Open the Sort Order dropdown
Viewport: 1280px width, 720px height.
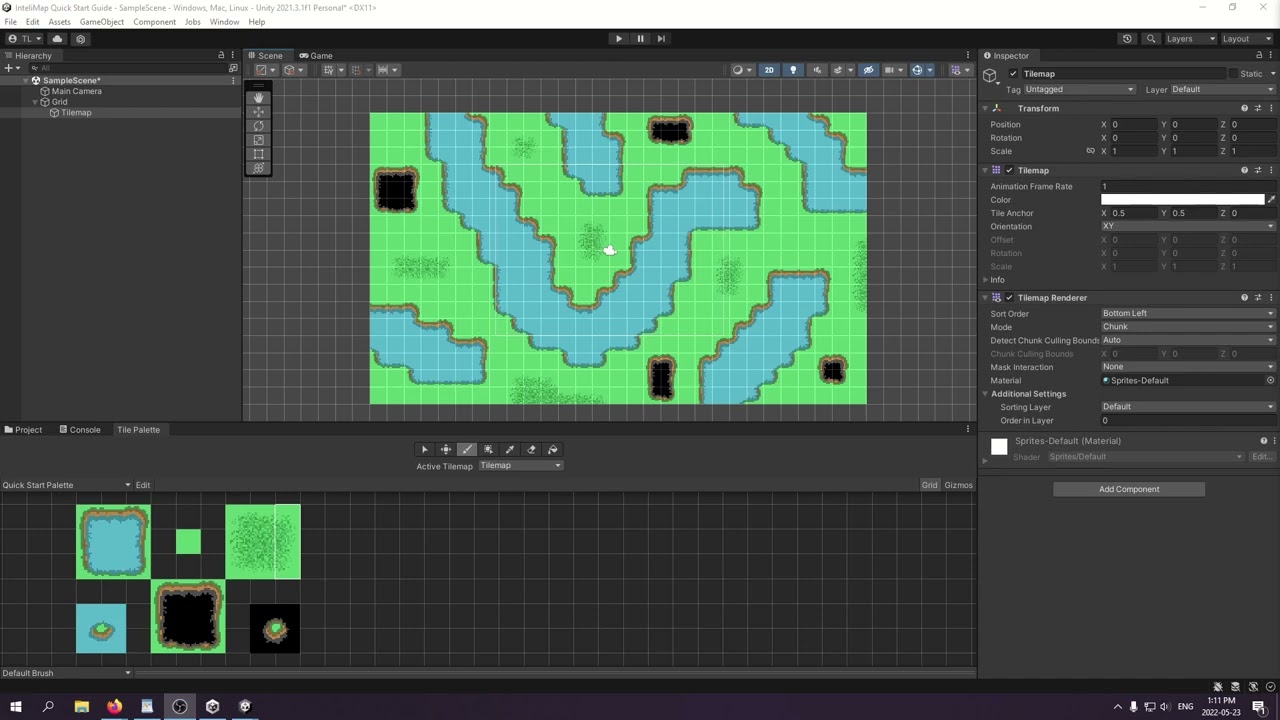(x=1188, y=314)
